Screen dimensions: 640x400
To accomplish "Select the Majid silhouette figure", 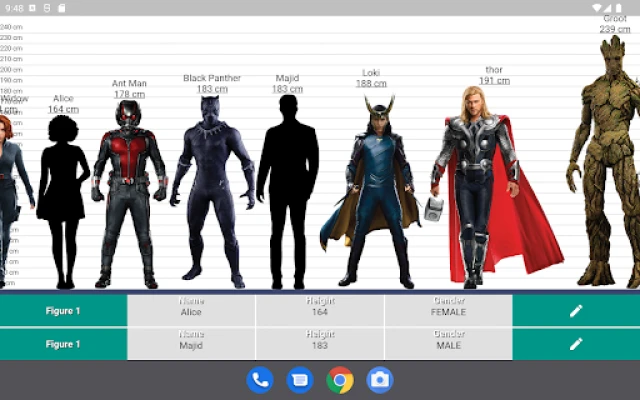I will (288, 192).
